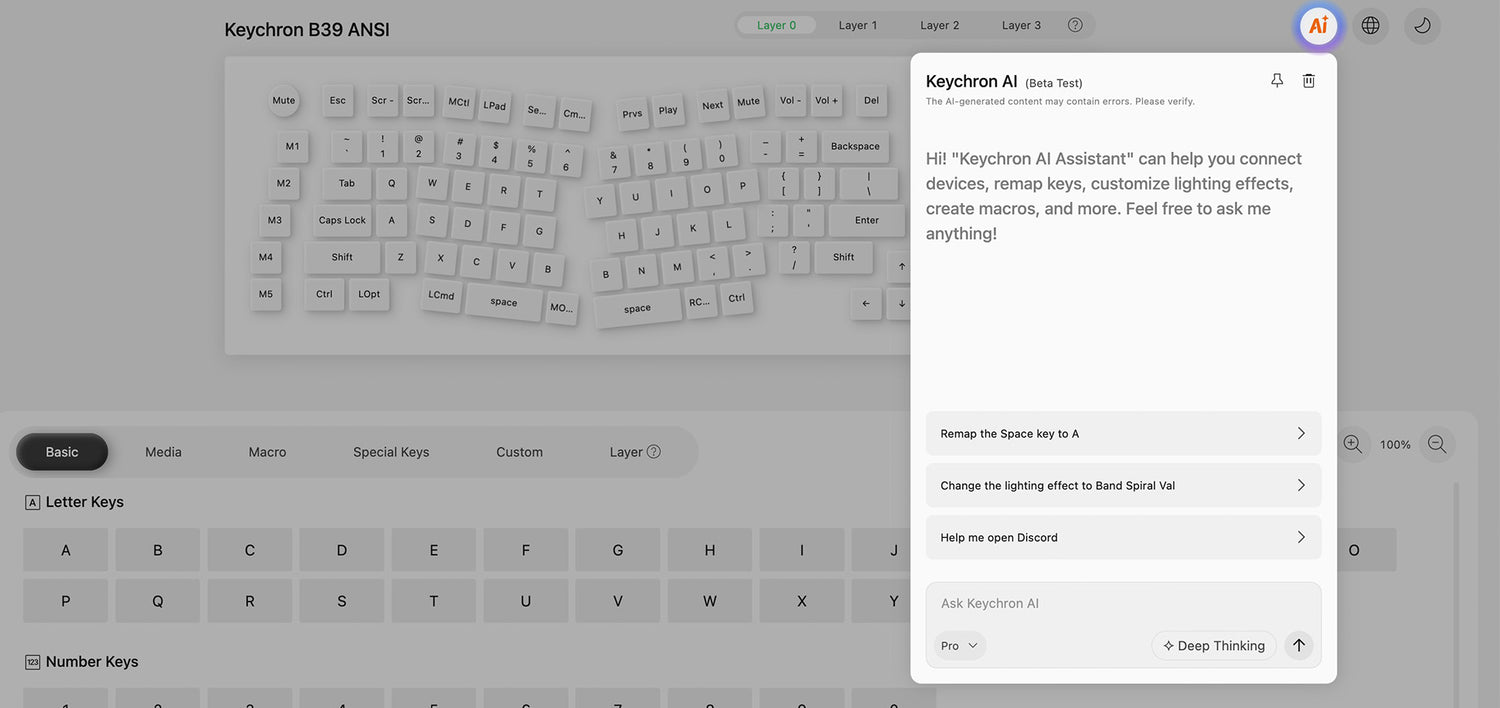This screenshot has height=708, width=1500.
Task: Pick letter W in Letter Keys
Action: [710, 601]
